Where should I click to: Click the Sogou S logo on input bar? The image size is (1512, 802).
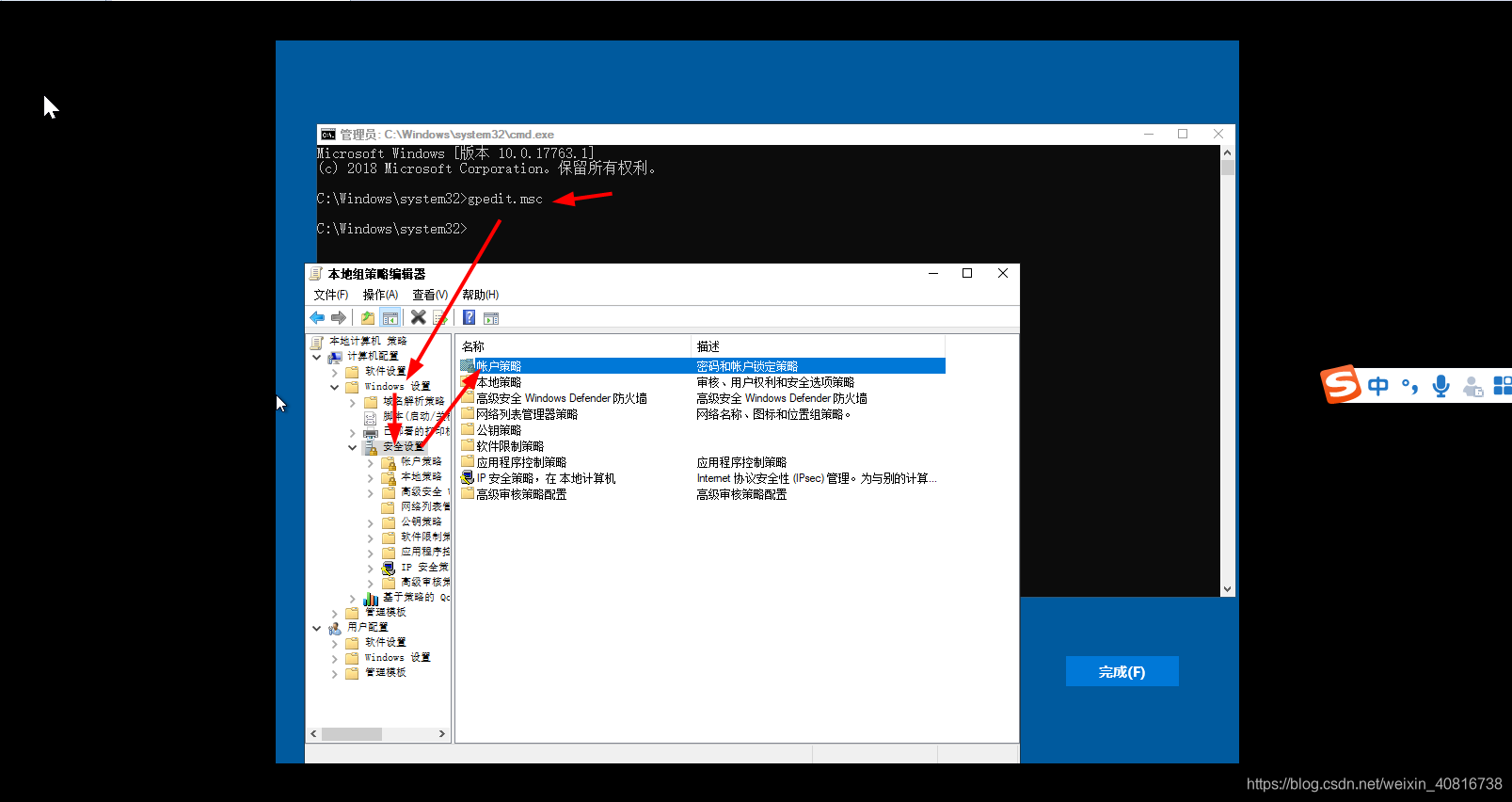pos(1341,384)
